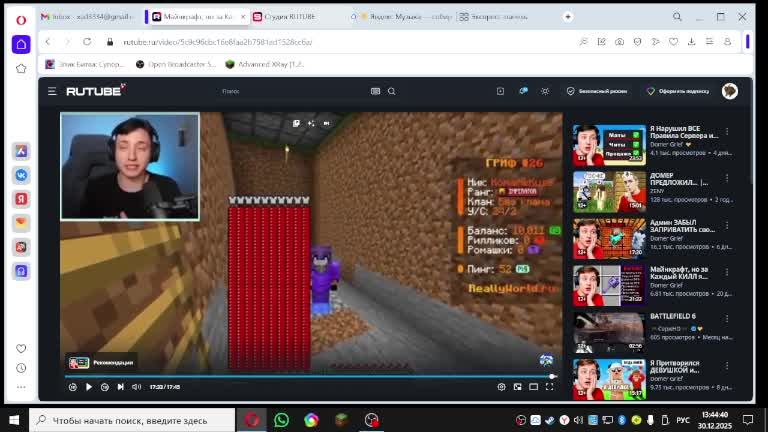768x432 pixels.
Task: Click the Subscribe gem-icon button
Action: tap(678, 91)
